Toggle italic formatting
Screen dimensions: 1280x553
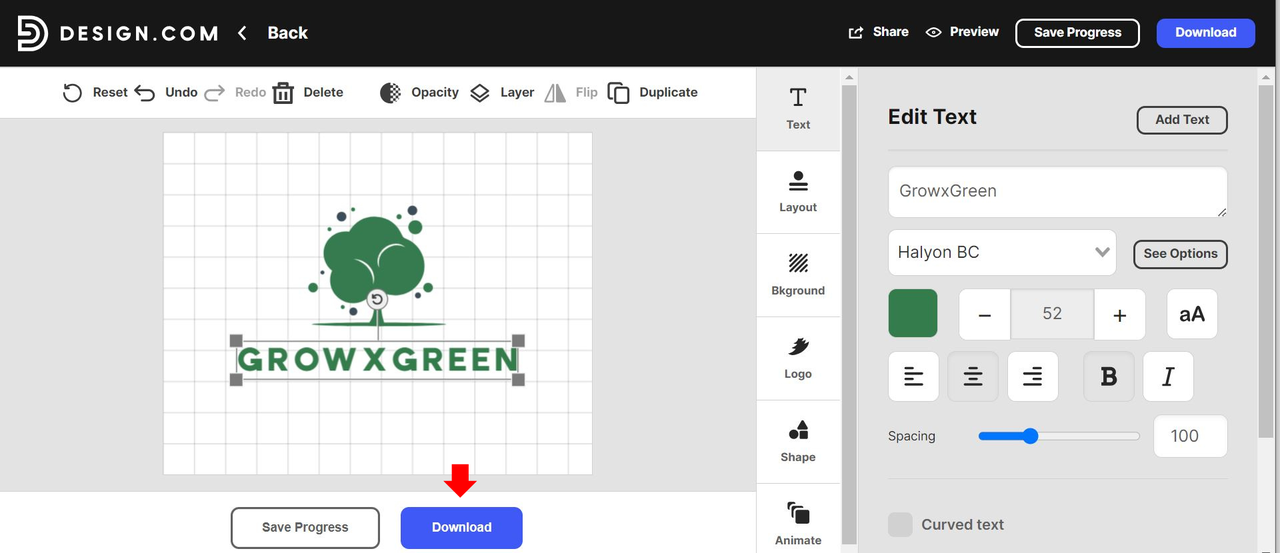point(1168,377)
